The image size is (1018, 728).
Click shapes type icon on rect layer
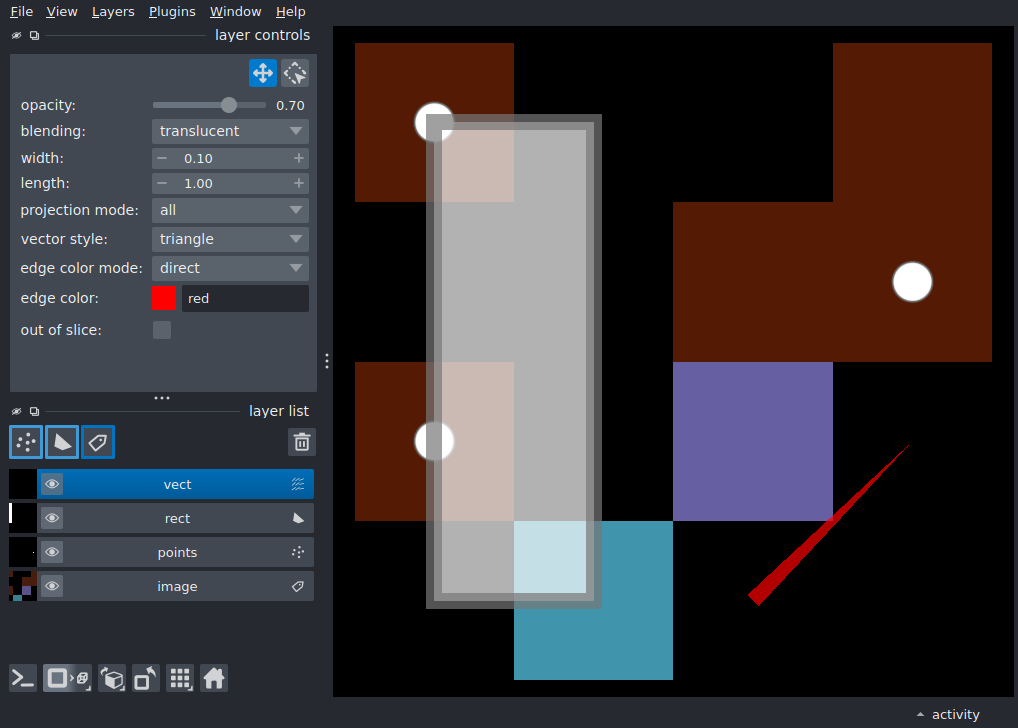[x=298, y=518]
